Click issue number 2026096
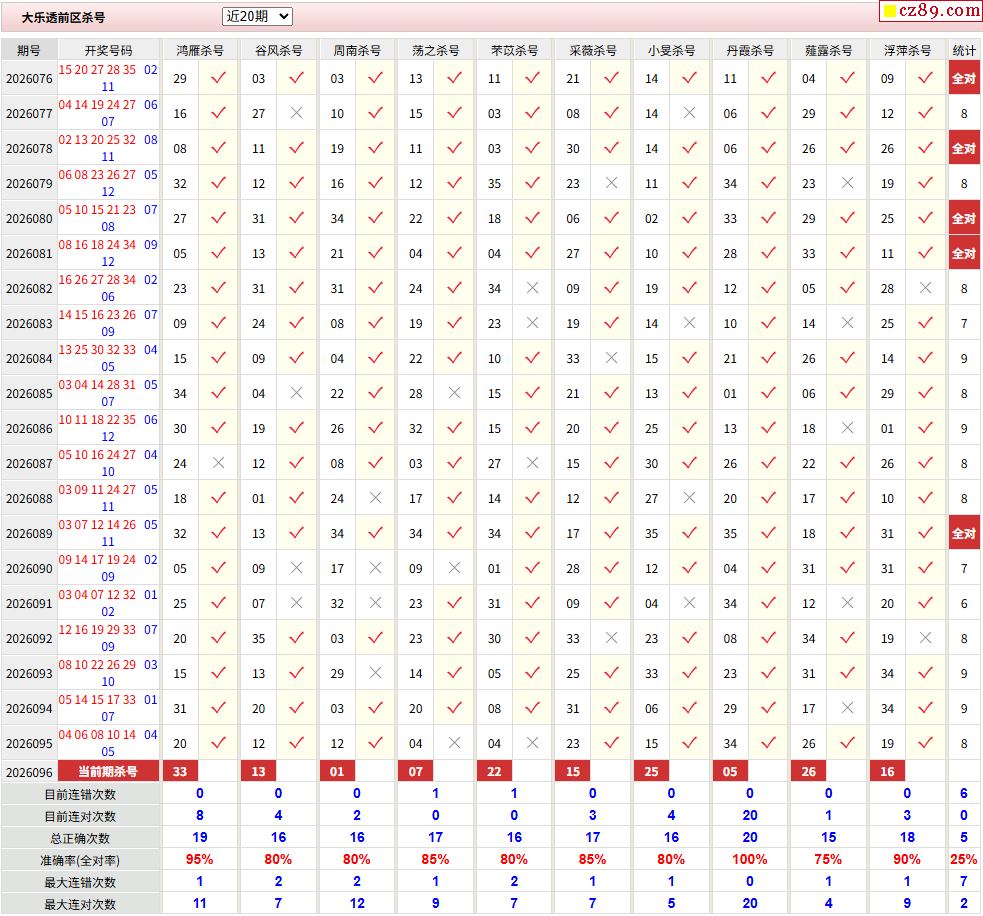The image size is (983, 916). 29,772
